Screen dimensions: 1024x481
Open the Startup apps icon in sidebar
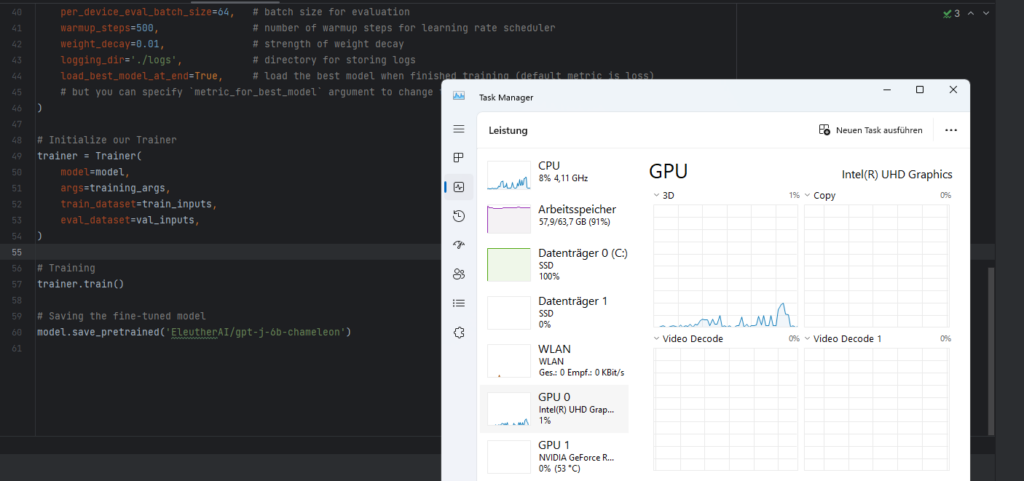pyautogui.click(x=459, y=245)
